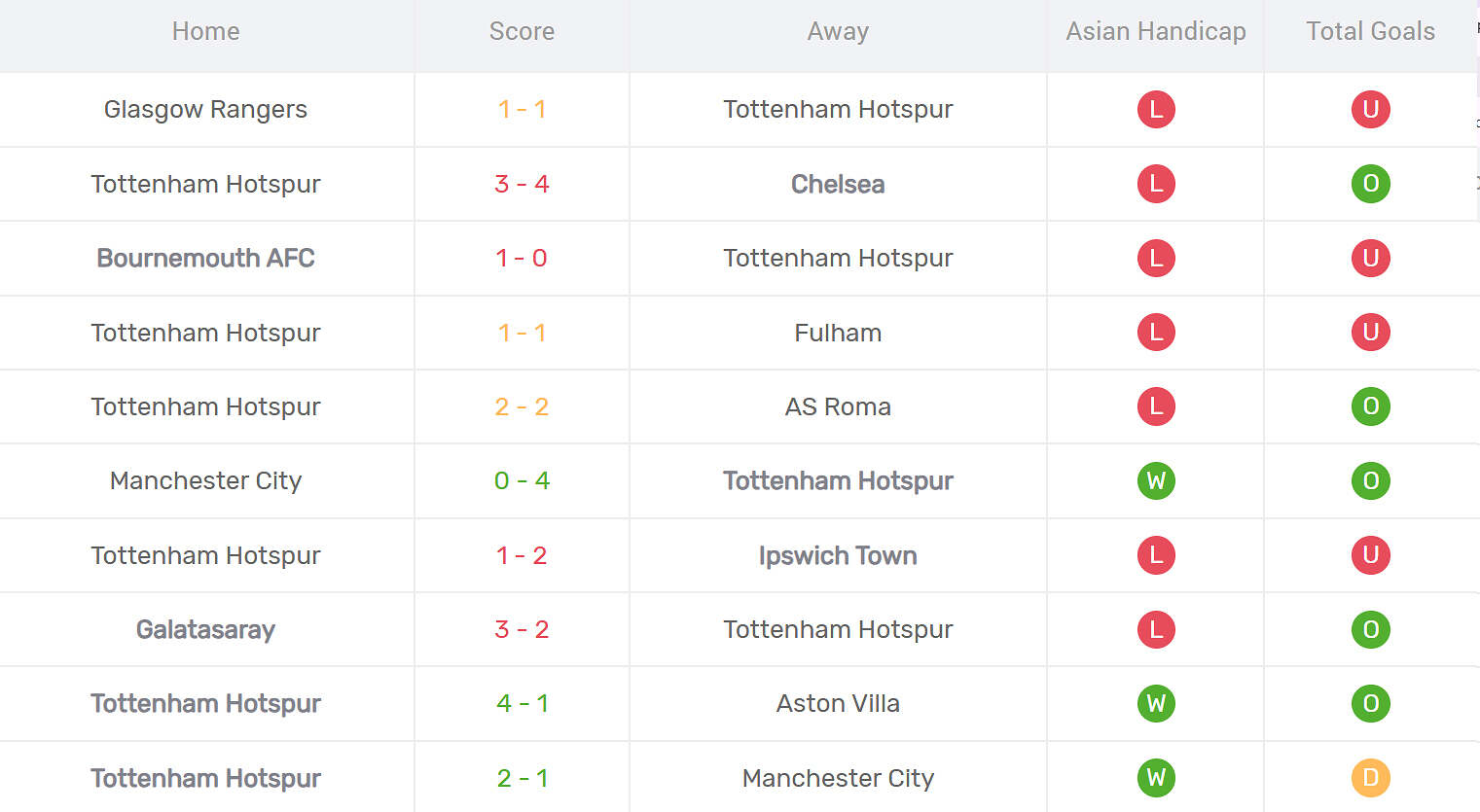1480x812 pixels.
Task: Toggle the W badge on the Tottenham versus Manchester City row
Action: click(1155, 778)
